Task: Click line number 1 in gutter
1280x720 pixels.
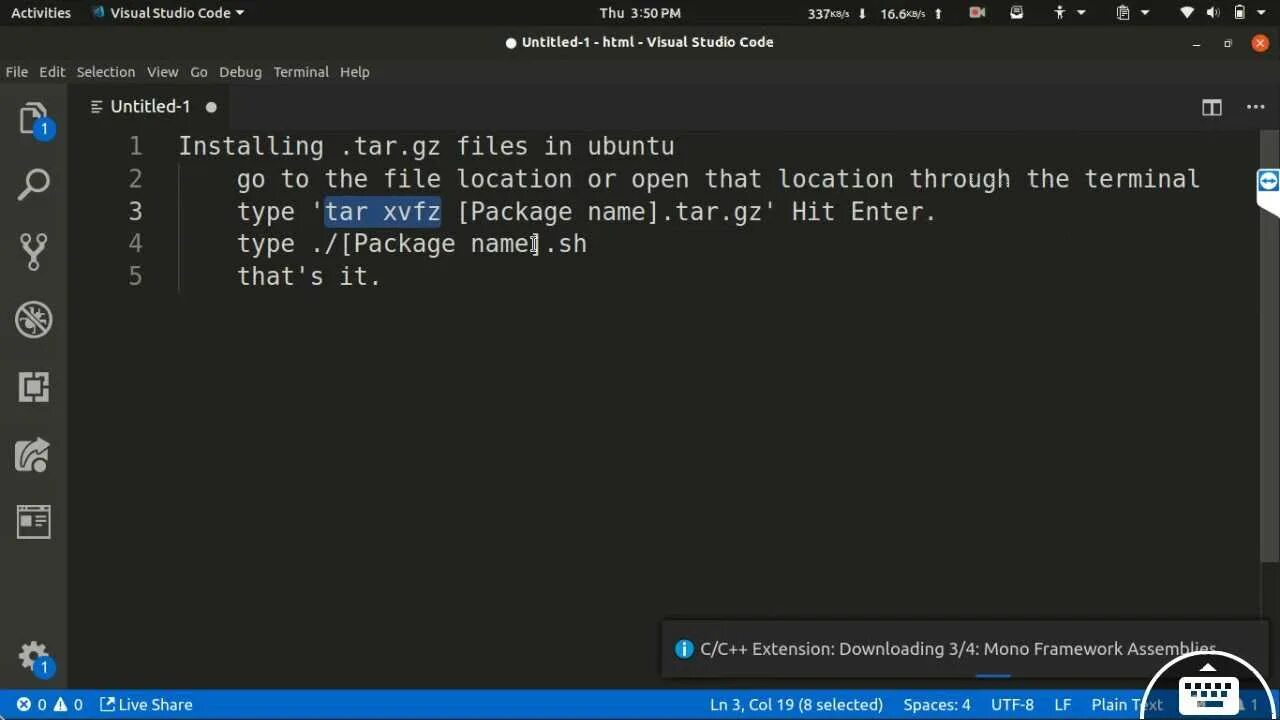Action: pos(135,147)
